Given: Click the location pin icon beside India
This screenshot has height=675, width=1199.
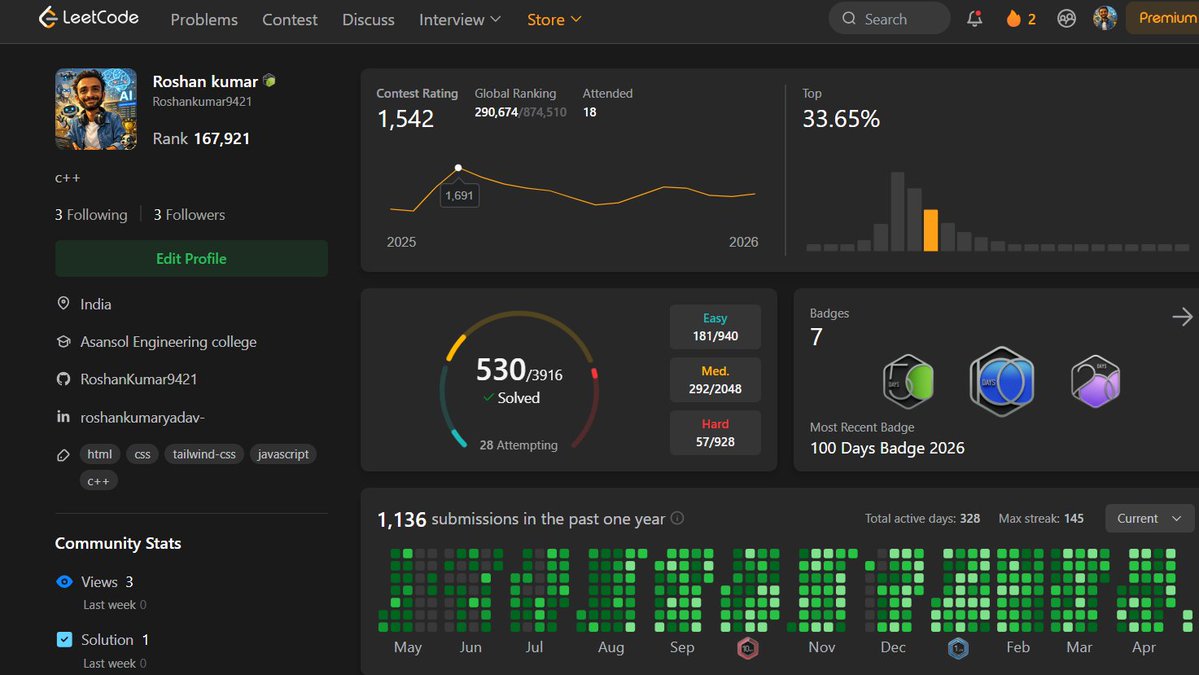Looking at the screenshot, I should tap(63, 303).
